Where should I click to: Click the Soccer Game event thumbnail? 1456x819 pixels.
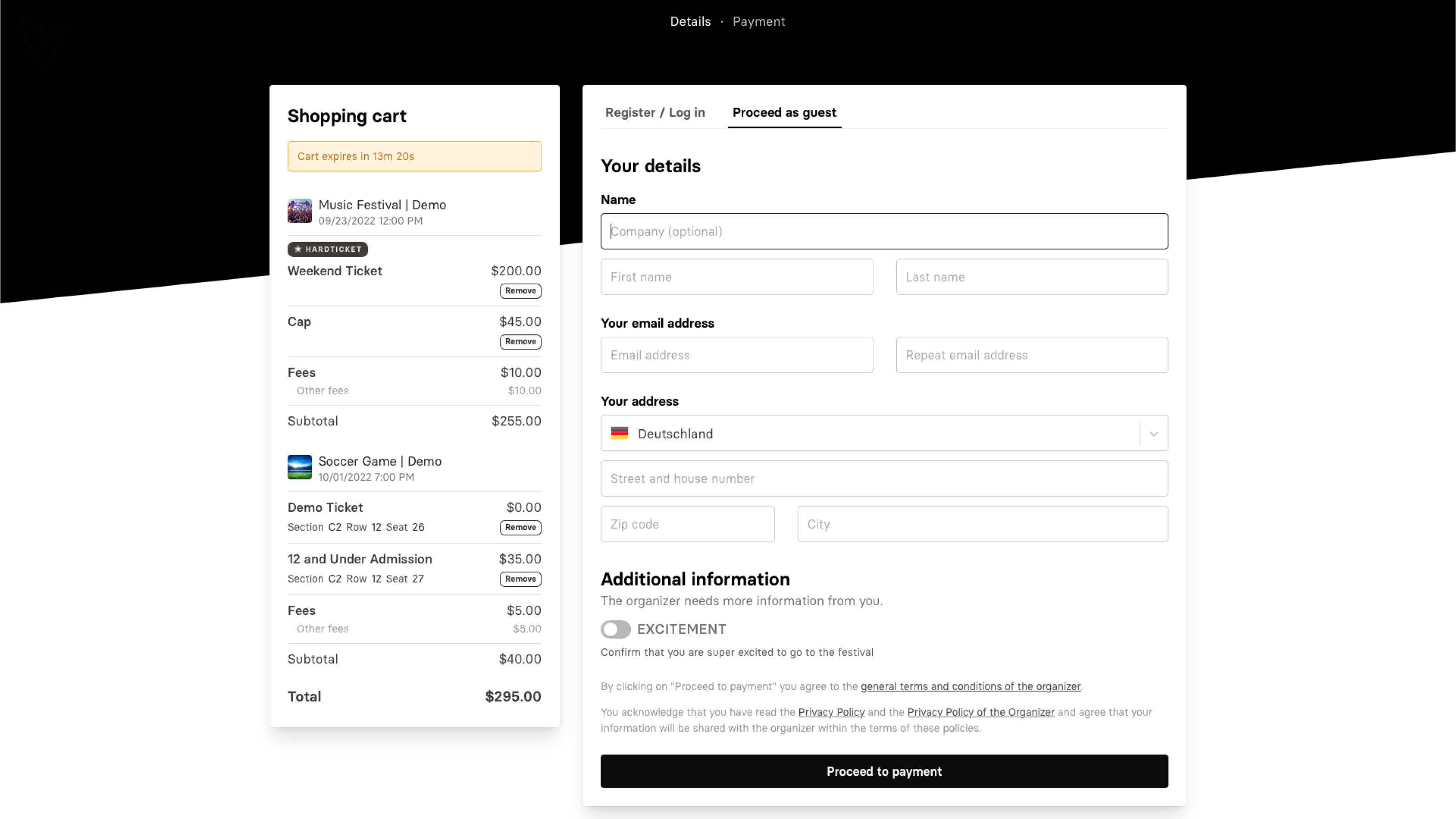(299, 467)
